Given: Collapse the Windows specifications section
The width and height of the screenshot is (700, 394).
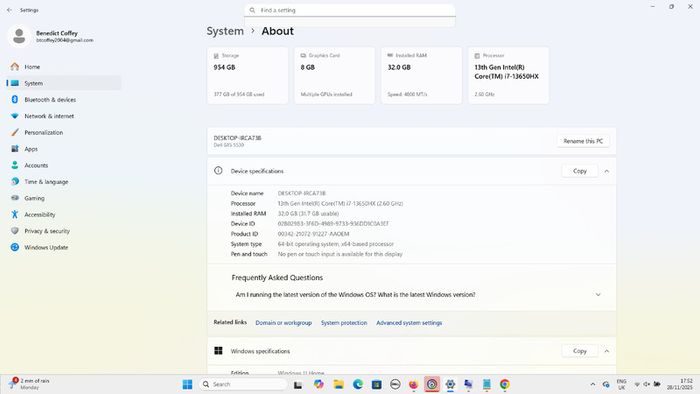Looking at the screenshot, I should [607, 351].
